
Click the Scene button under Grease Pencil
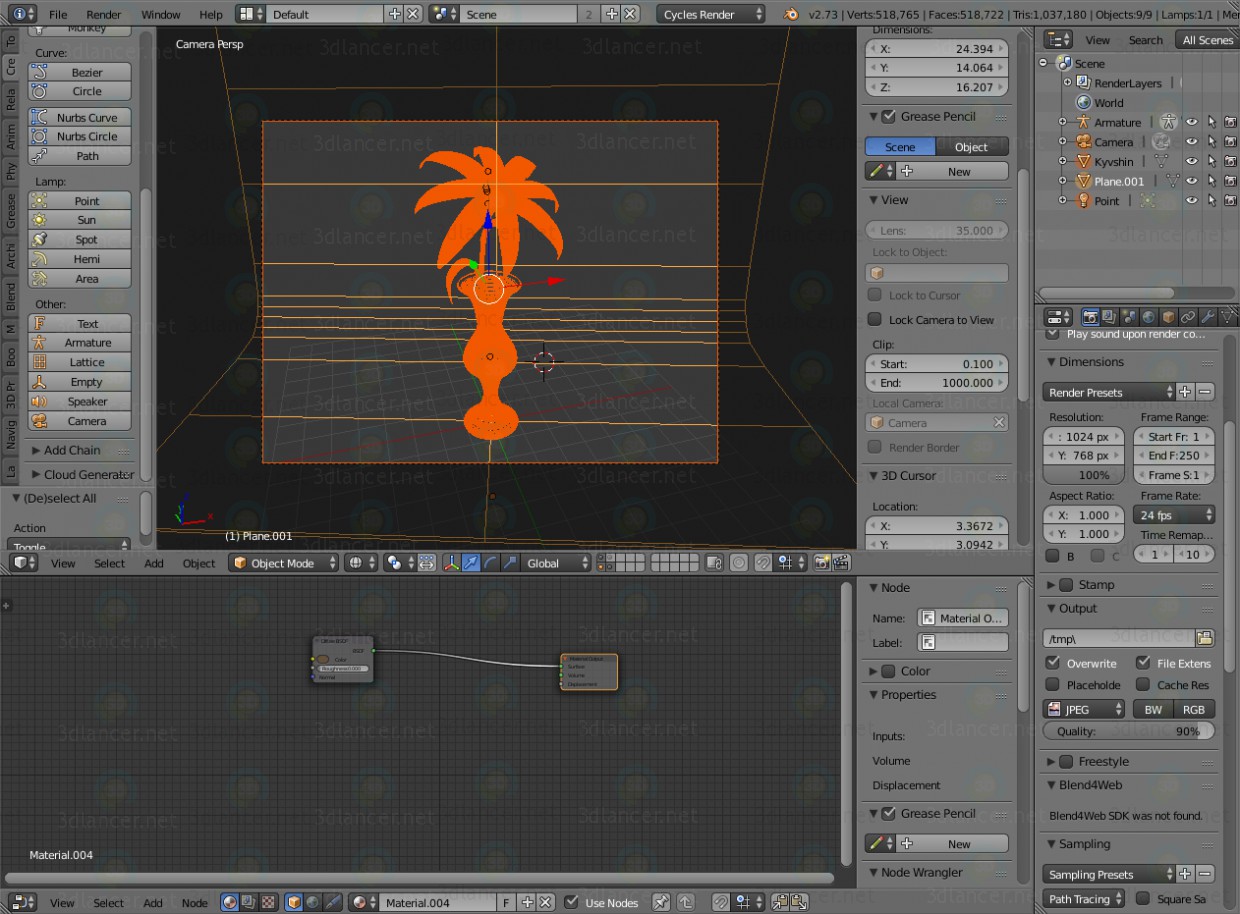click(x=900, y=147)
